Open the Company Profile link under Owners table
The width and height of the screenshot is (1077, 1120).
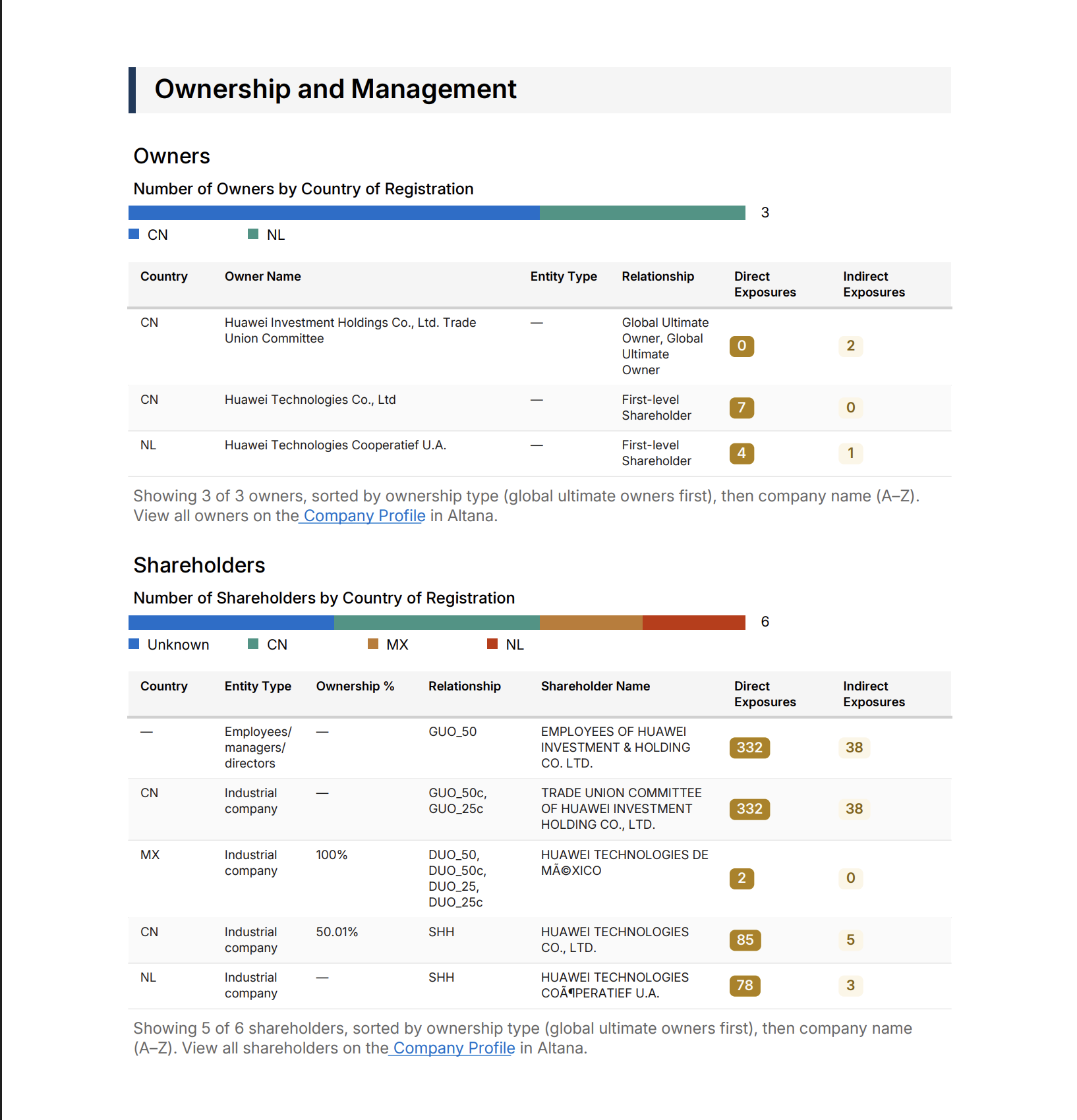point(364,516)
